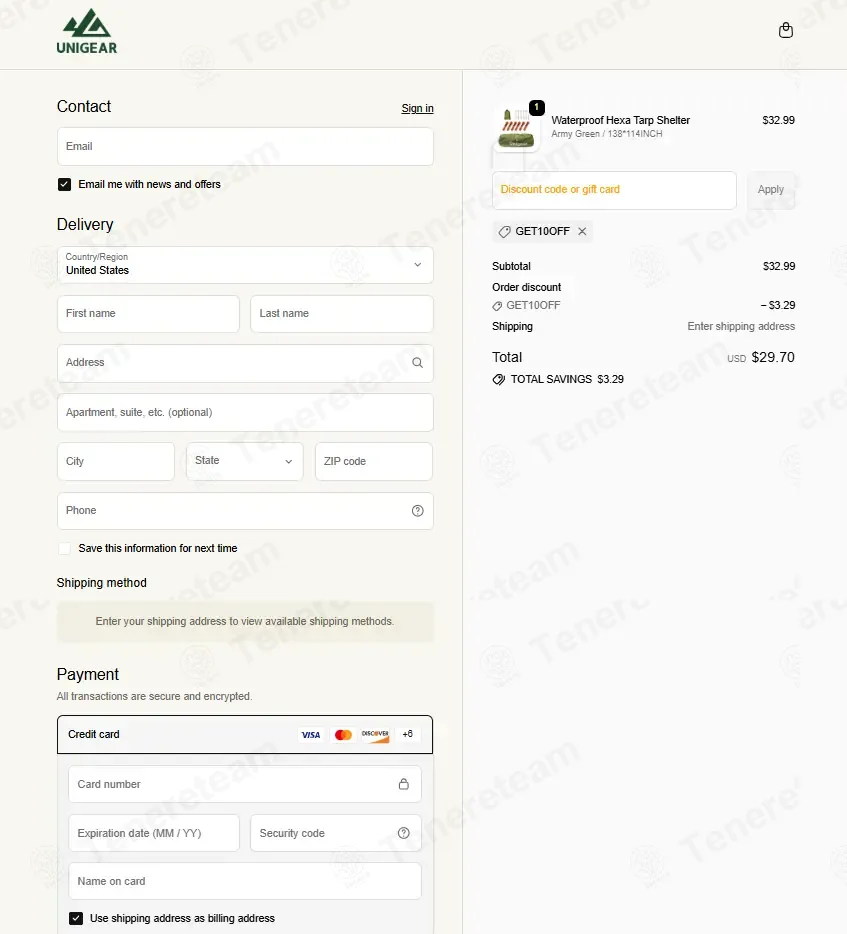Select the Credit card payment option

pyautogui.click(x=245, y=734)
